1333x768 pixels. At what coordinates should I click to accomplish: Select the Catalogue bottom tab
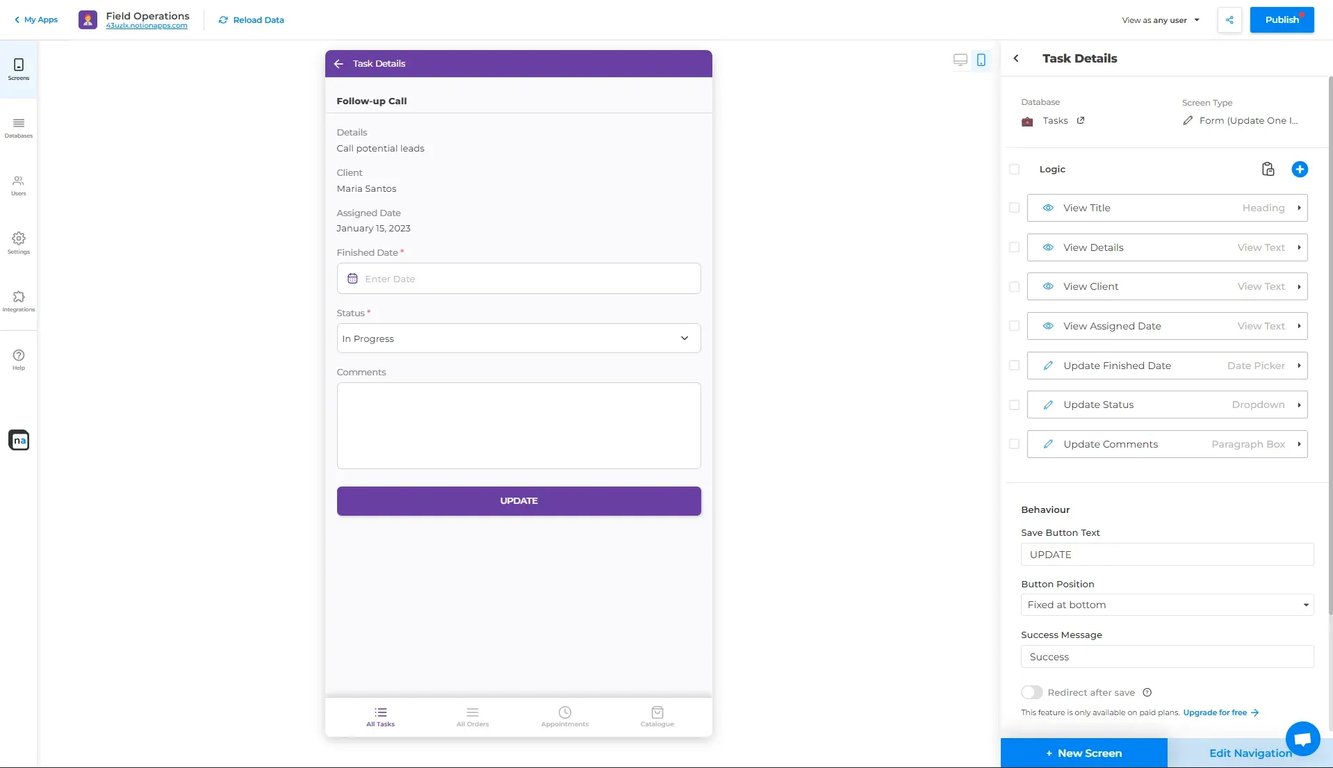[x=657, y=717]
